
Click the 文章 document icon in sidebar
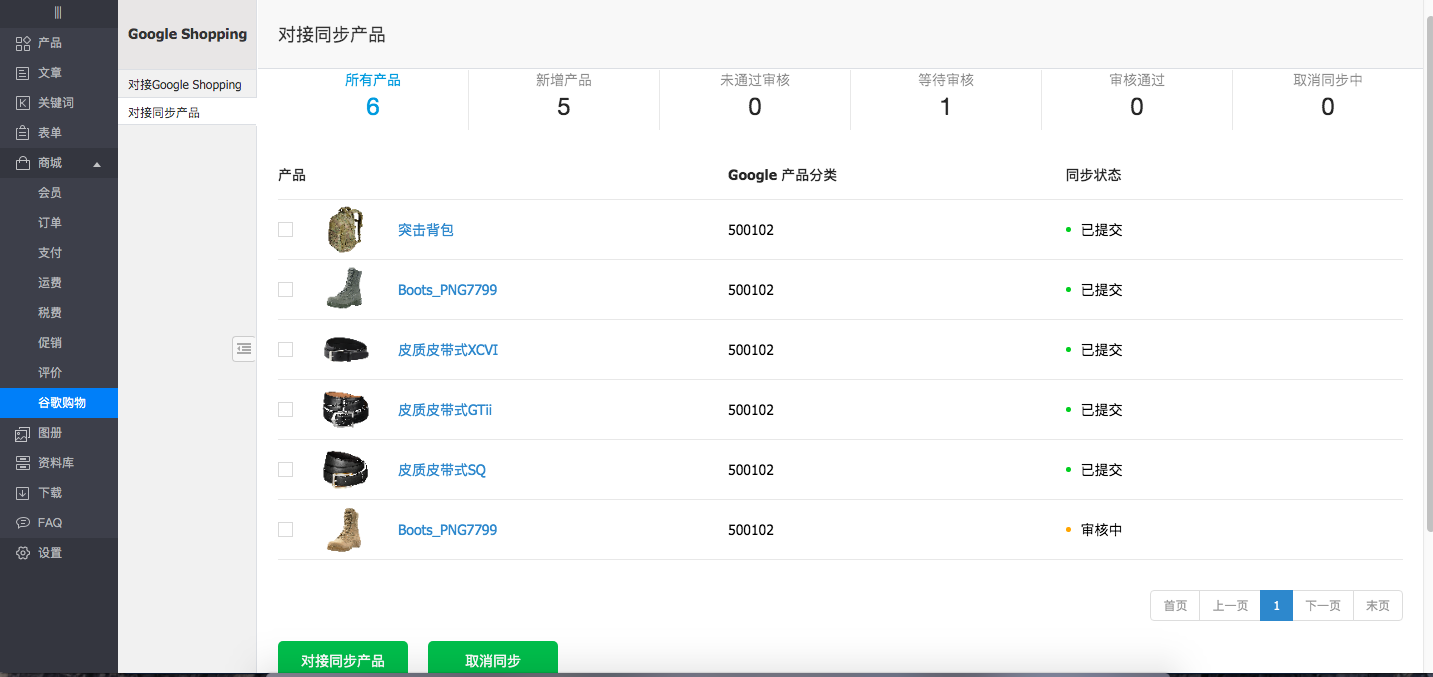pyautogui.click(x=23, y=73)
